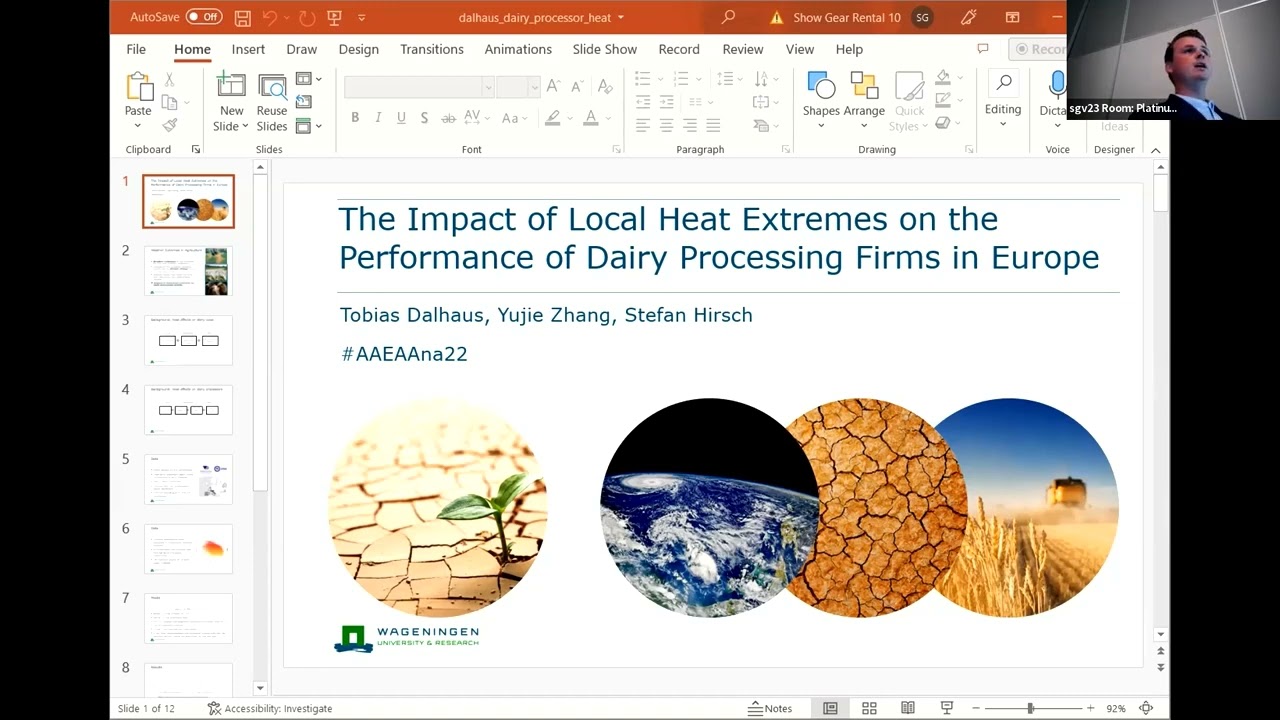1280x720 pixels.
Task: Click the Bullets list icon
Action: pos(642,79)
